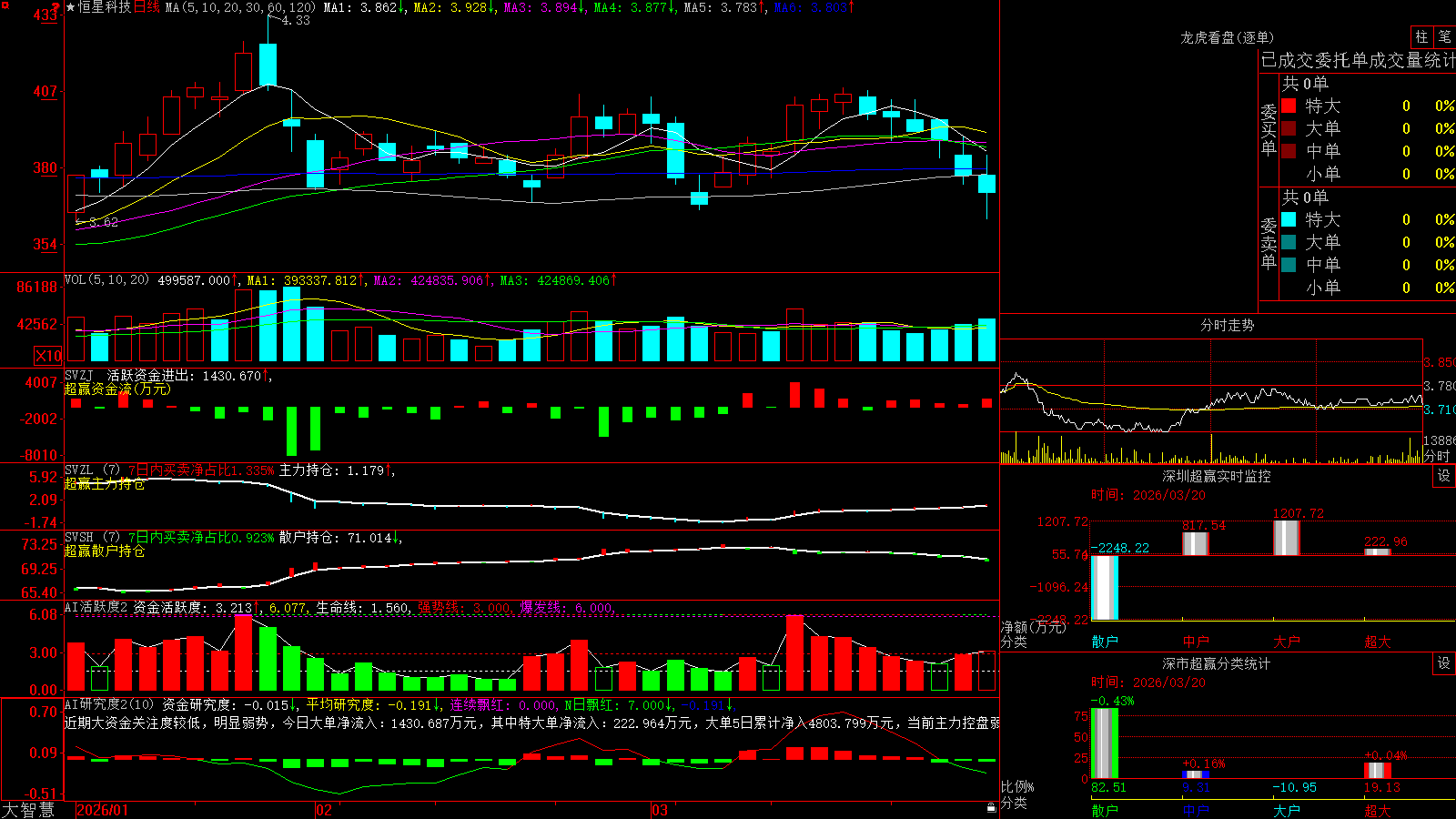Change the 日线 period label
1456x819 pixels.
click(147, 7)
